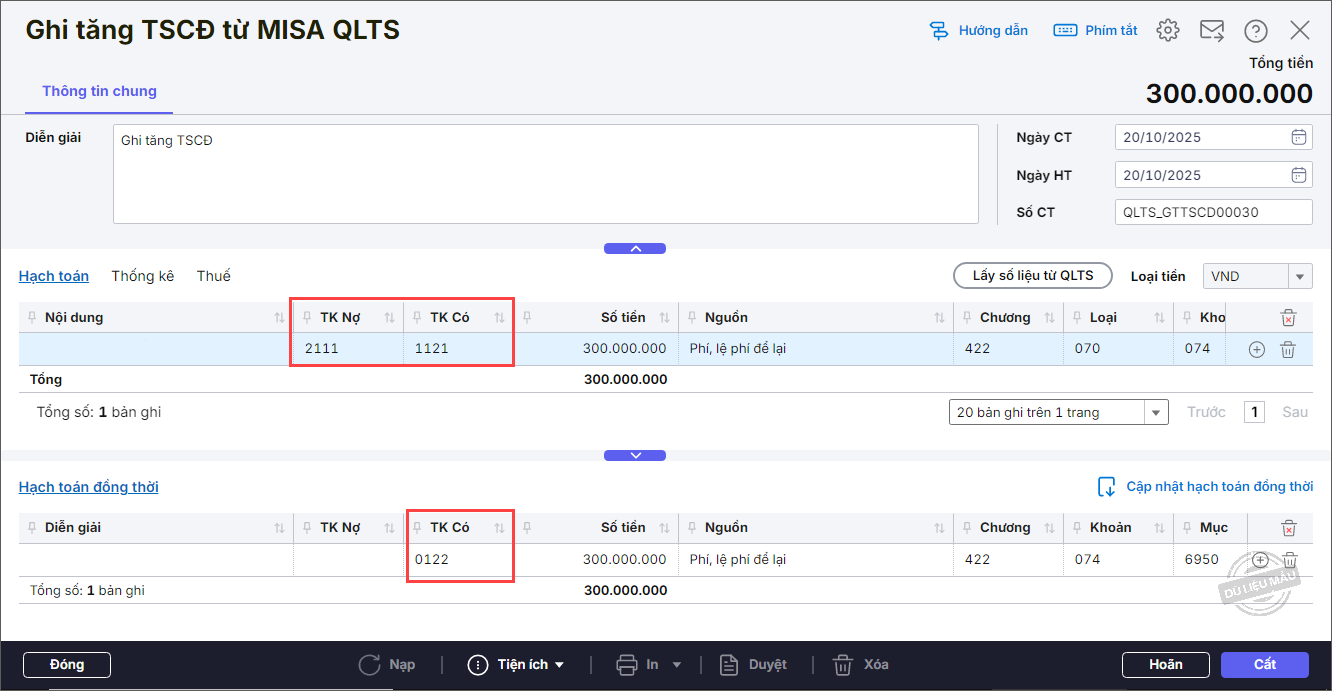Viewport: 1332px width, 691px height.
Task: Select page number 1
Action: (x=1254, y=412)
